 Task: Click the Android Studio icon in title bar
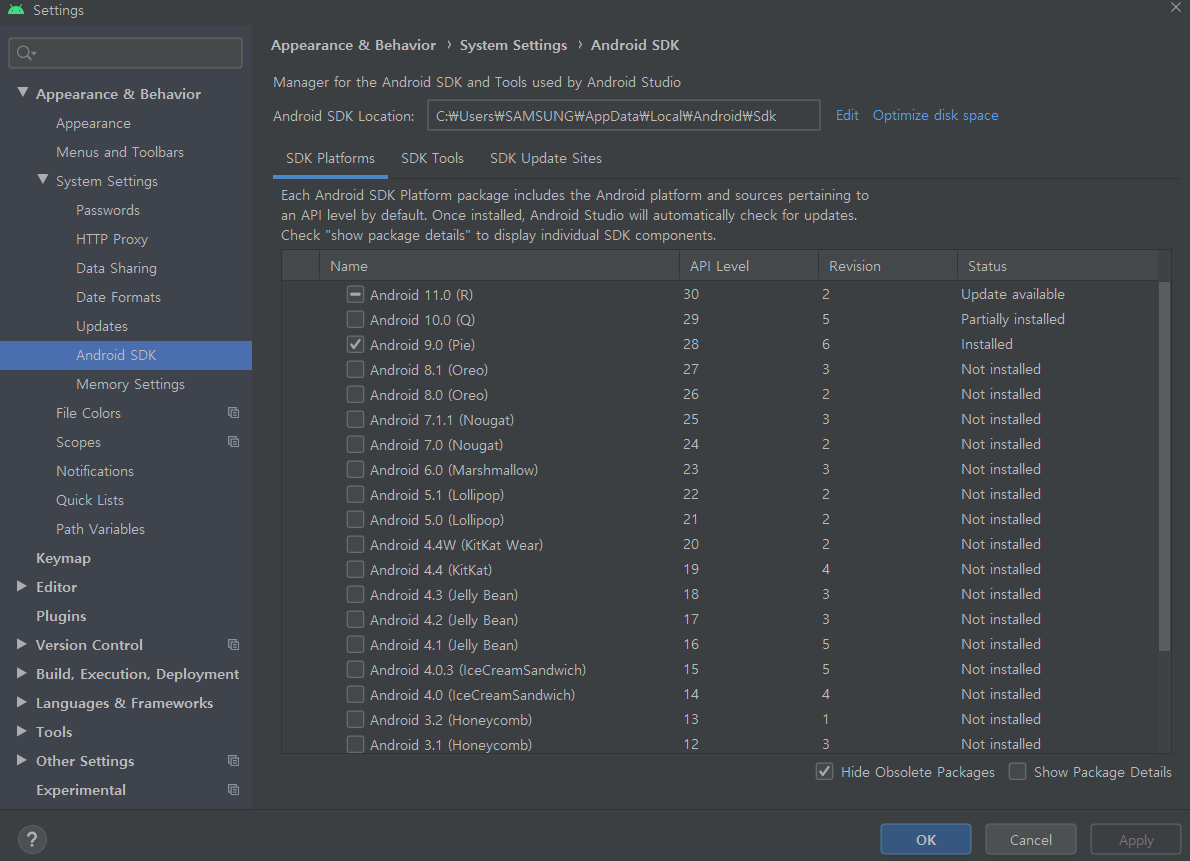pos(16,10)
